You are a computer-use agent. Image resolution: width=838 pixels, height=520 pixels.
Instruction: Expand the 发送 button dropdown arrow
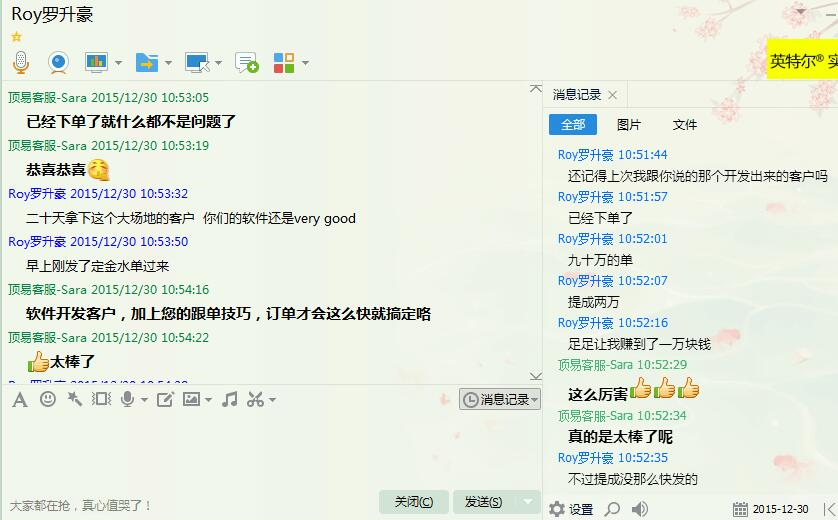point(529,502)
